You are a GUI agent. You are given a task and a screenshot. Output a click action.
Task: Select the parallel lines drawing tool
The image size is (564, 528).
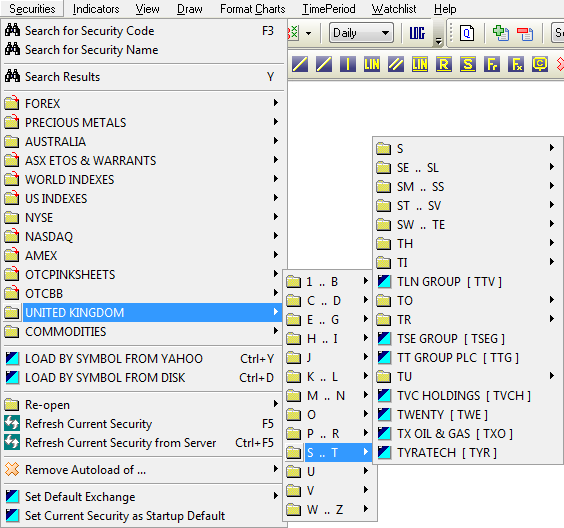point(396,64)
